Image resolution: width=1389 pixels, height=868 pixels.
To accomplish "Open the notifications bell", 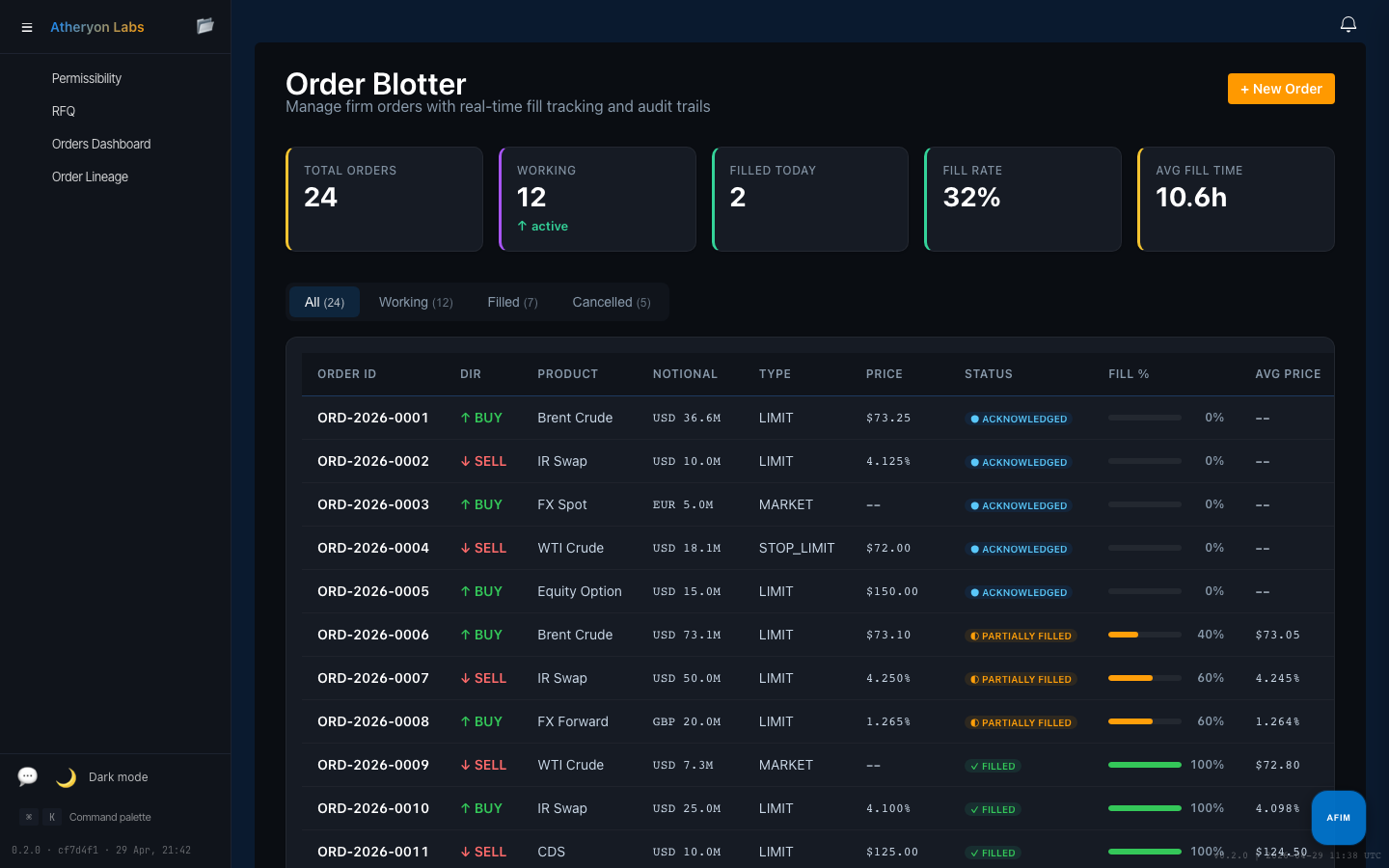I will pos(1348,24).
